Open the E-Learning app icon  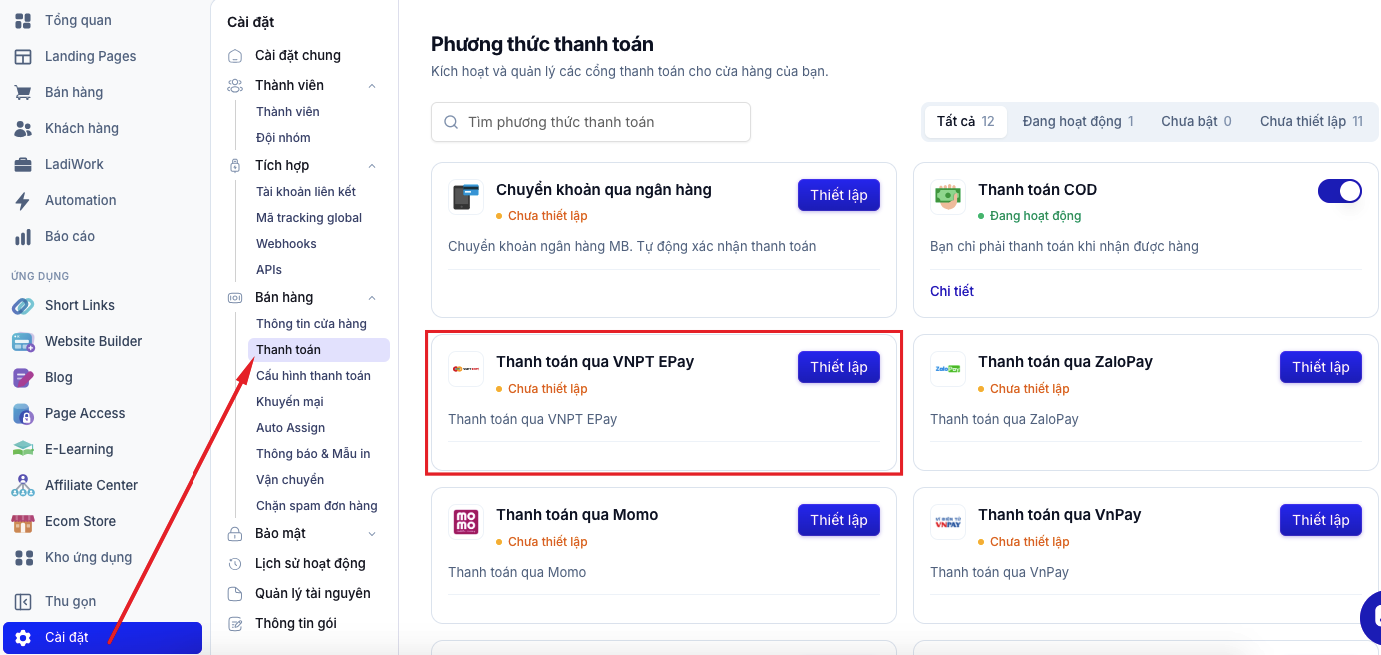pos(23,449)
